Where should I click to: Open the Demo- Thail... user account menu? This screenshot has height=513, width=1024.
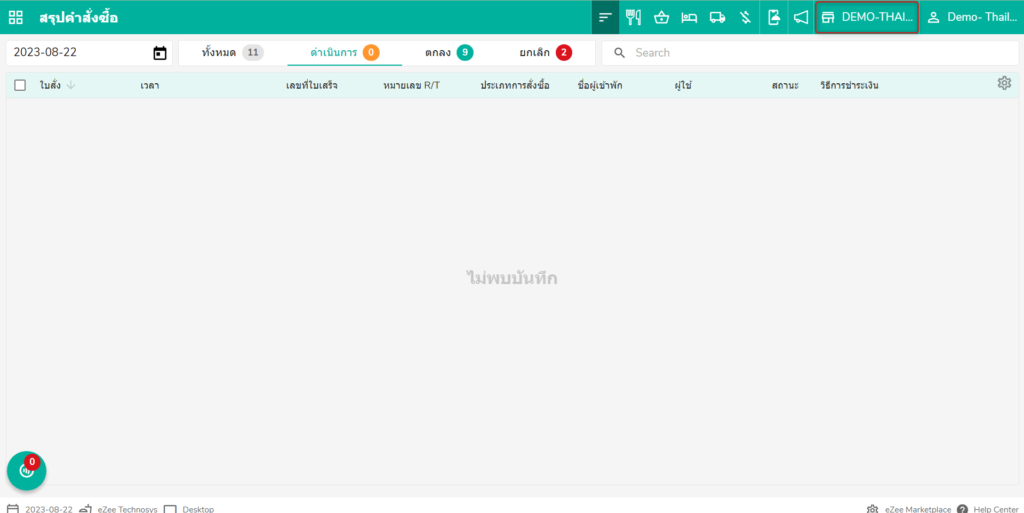coord(972,18)
